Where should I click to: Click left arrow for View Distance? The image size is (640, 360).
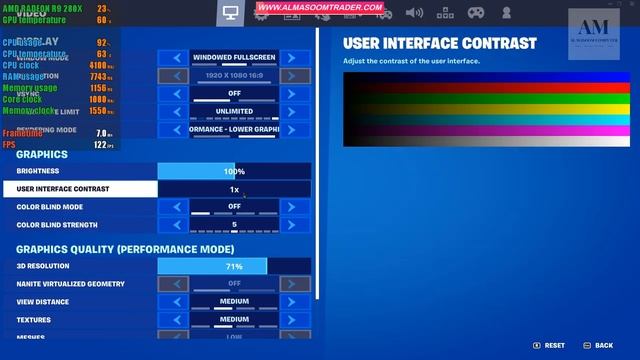(173, 302)
